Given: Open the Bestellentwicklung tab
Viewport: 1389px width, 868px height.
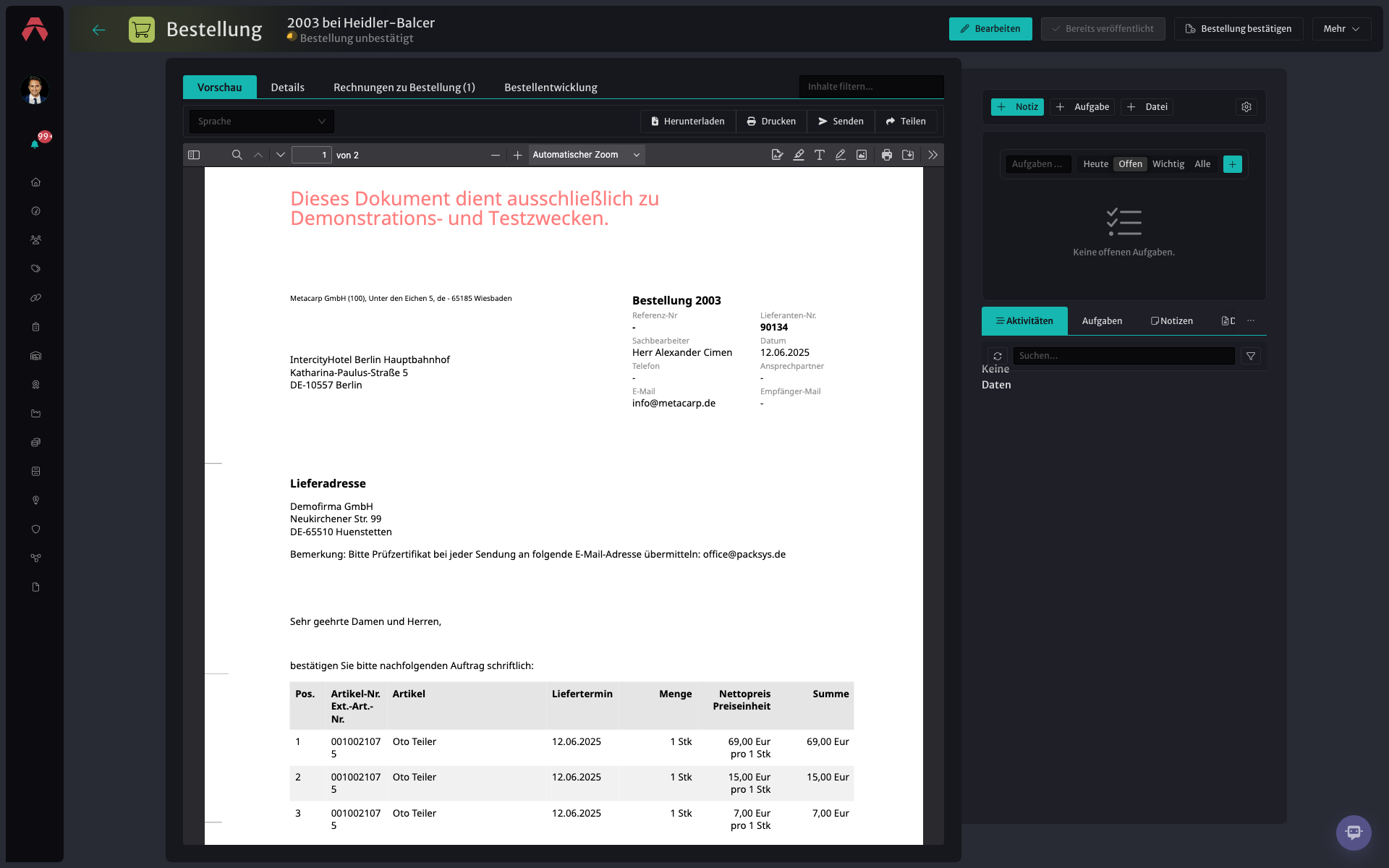Looking at the screenshot, I should pyautogui.click(x=551, y=88).
